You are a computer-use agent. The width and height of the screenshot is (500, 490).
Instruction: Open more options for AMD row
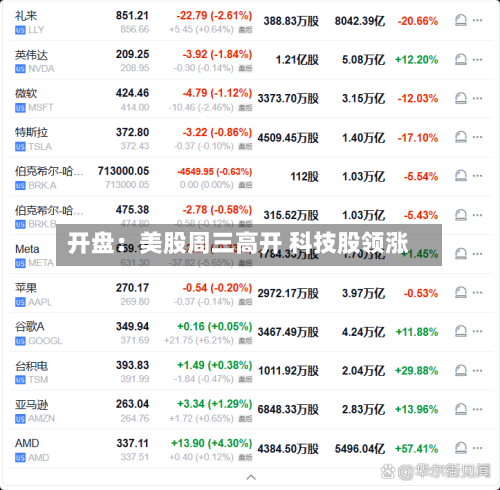(x=477, y=448)
